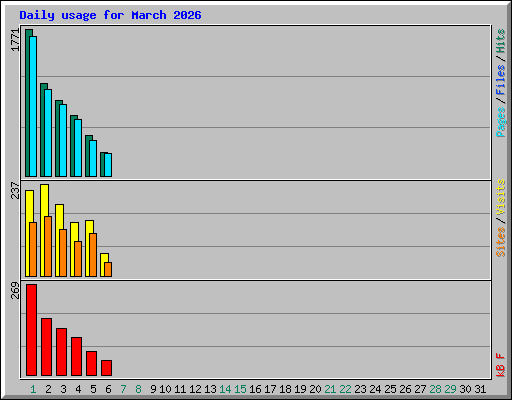Click the day label 13

click(x=210, y=389)
